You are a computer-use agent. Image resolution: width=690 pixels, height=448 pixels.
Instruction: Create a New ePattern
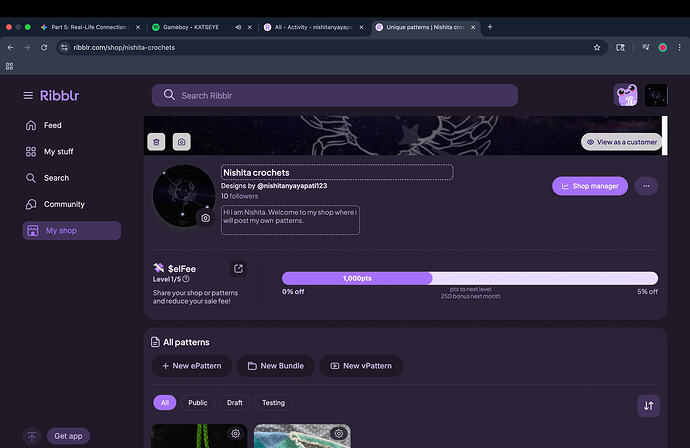coord(192,366)
